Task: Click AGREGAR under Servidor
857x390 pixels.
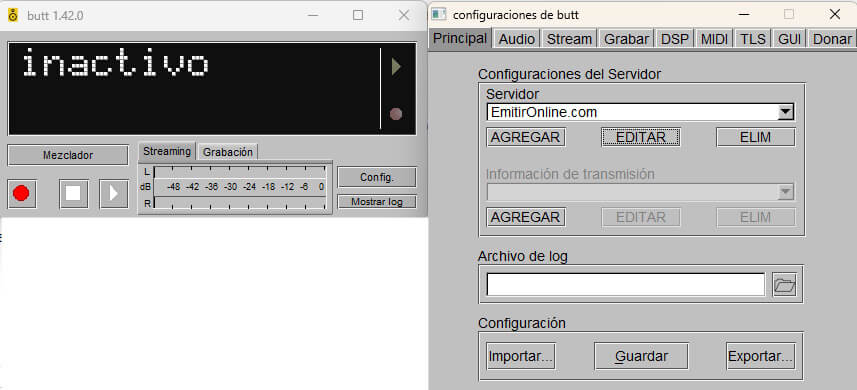Action: tap(526, 137)
